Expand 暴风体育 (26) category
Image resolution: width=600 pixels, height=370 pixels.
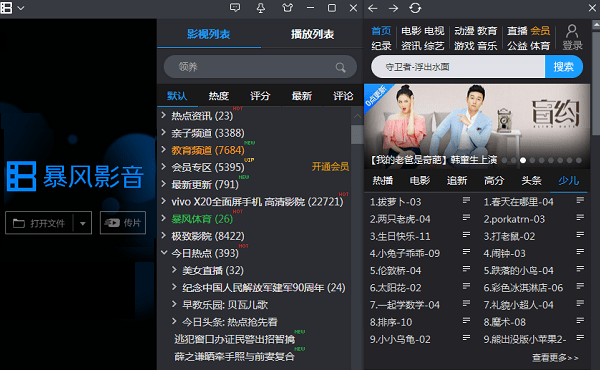(x=163, y=218)
